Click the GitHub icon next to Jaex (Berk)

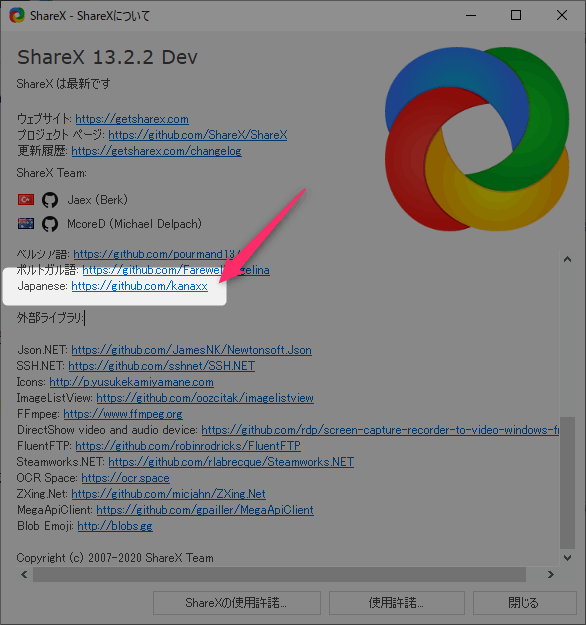[x=50, y=200]
